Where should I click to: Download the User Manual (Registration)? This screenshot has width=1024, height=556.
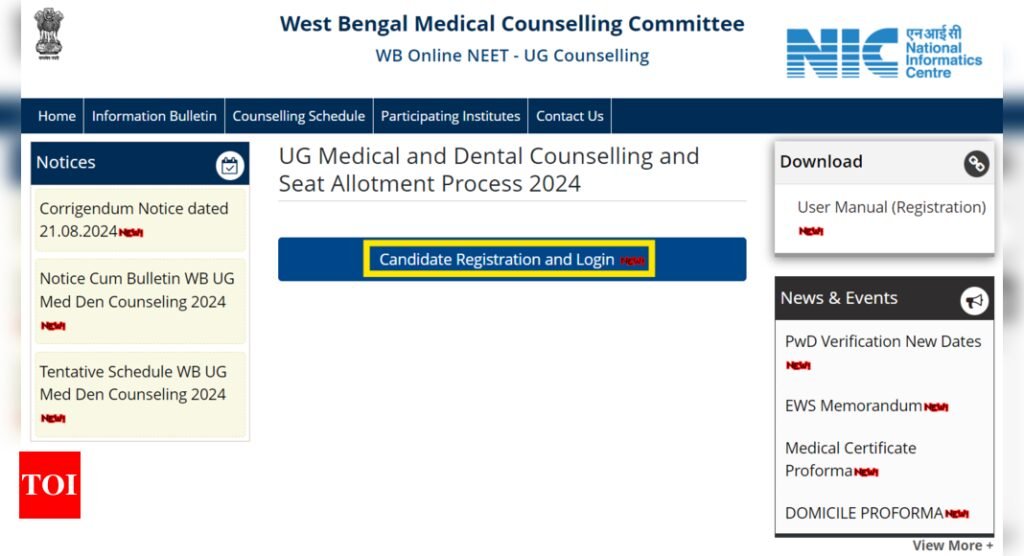pos(891,207)
